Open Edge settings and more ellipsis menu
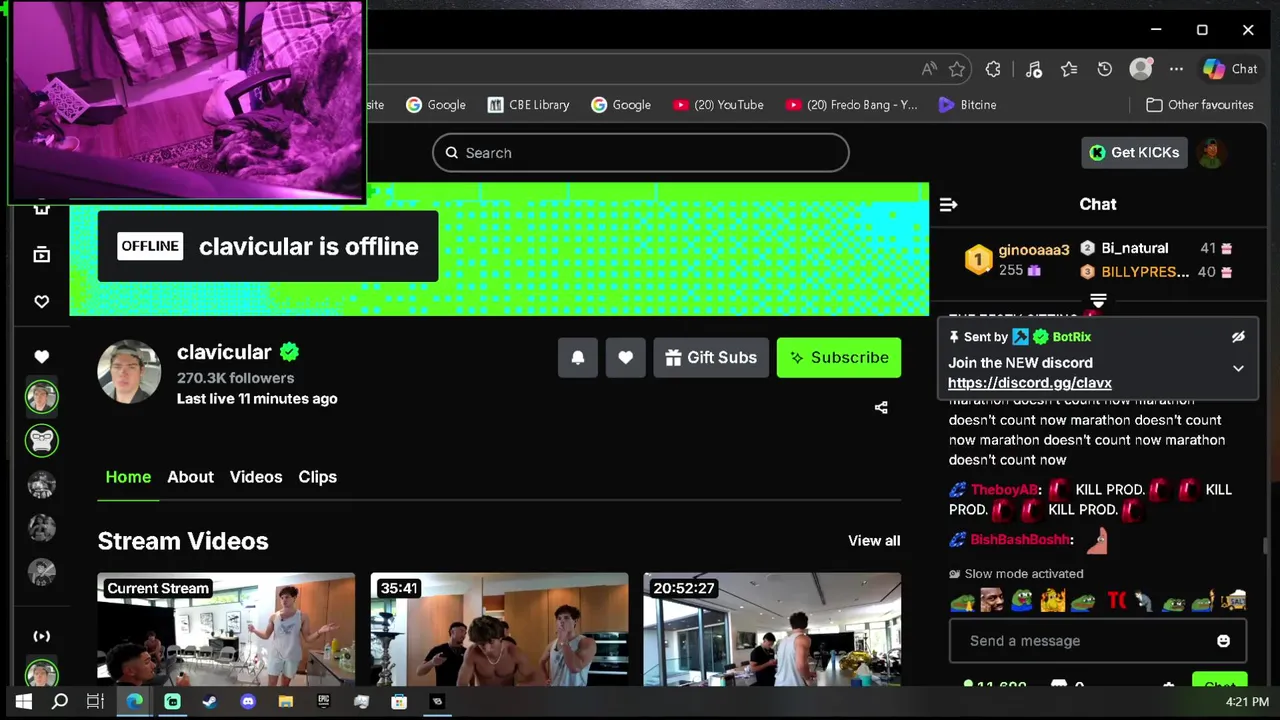This screenshot has height=720, width=1280. point(1176,69)
